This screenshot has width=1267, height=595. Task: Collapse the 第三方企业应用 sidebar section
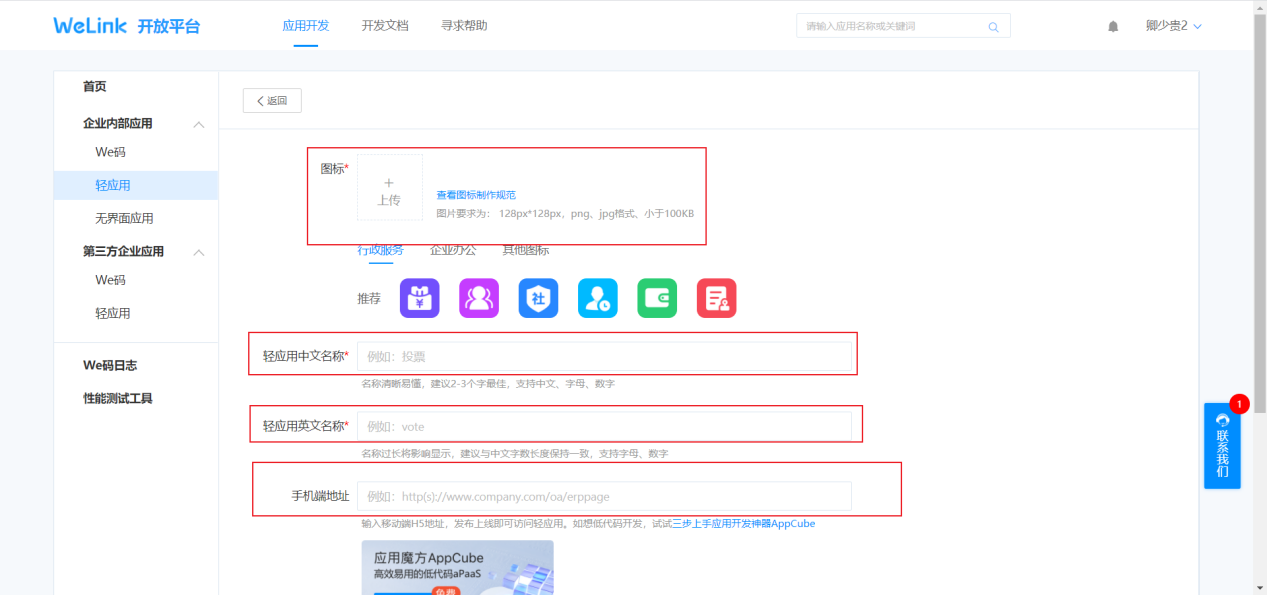click(x=198, y=252)
